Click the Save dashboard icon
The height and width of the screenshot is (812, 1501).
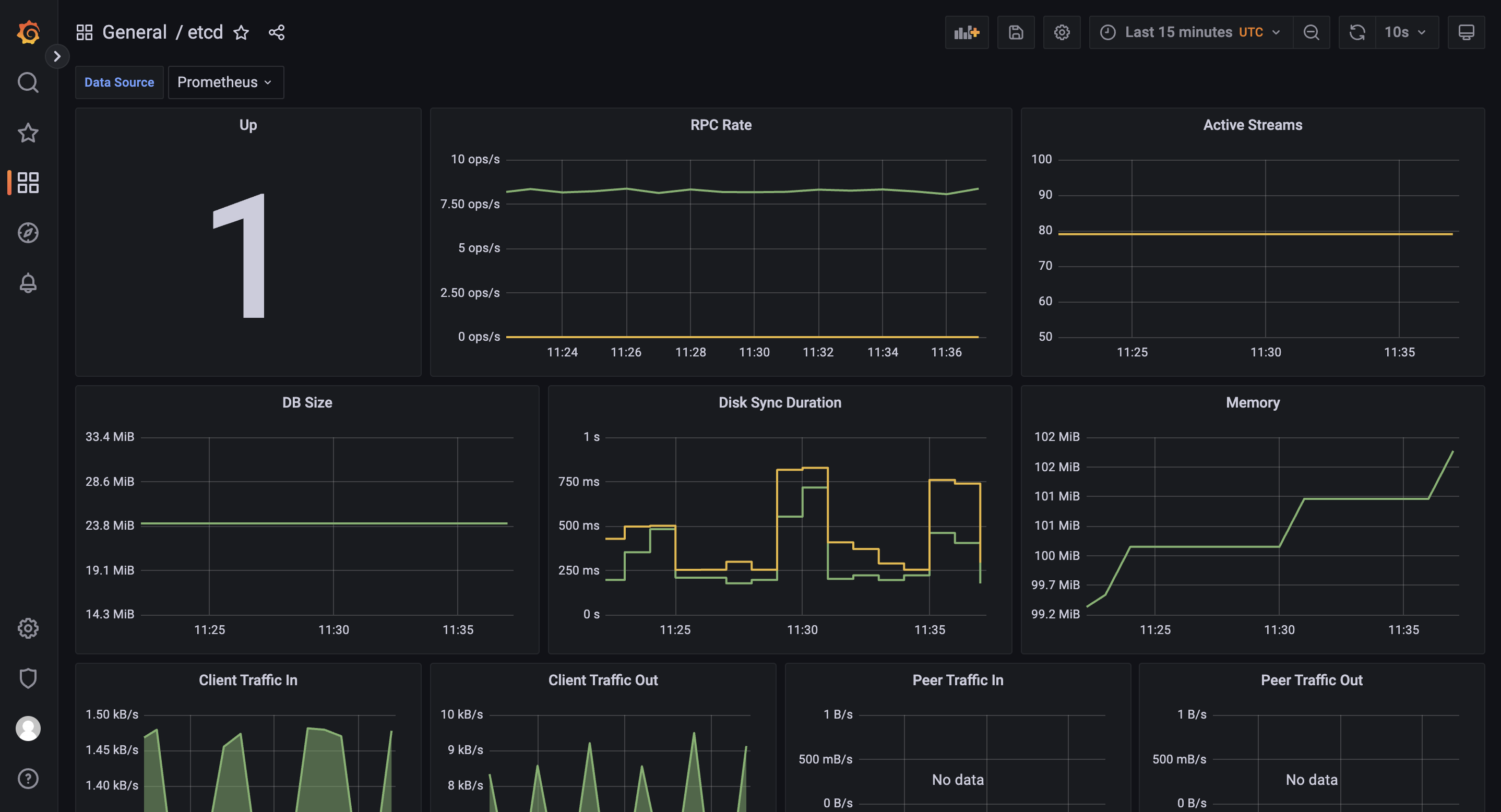(x=1016, y=32)
